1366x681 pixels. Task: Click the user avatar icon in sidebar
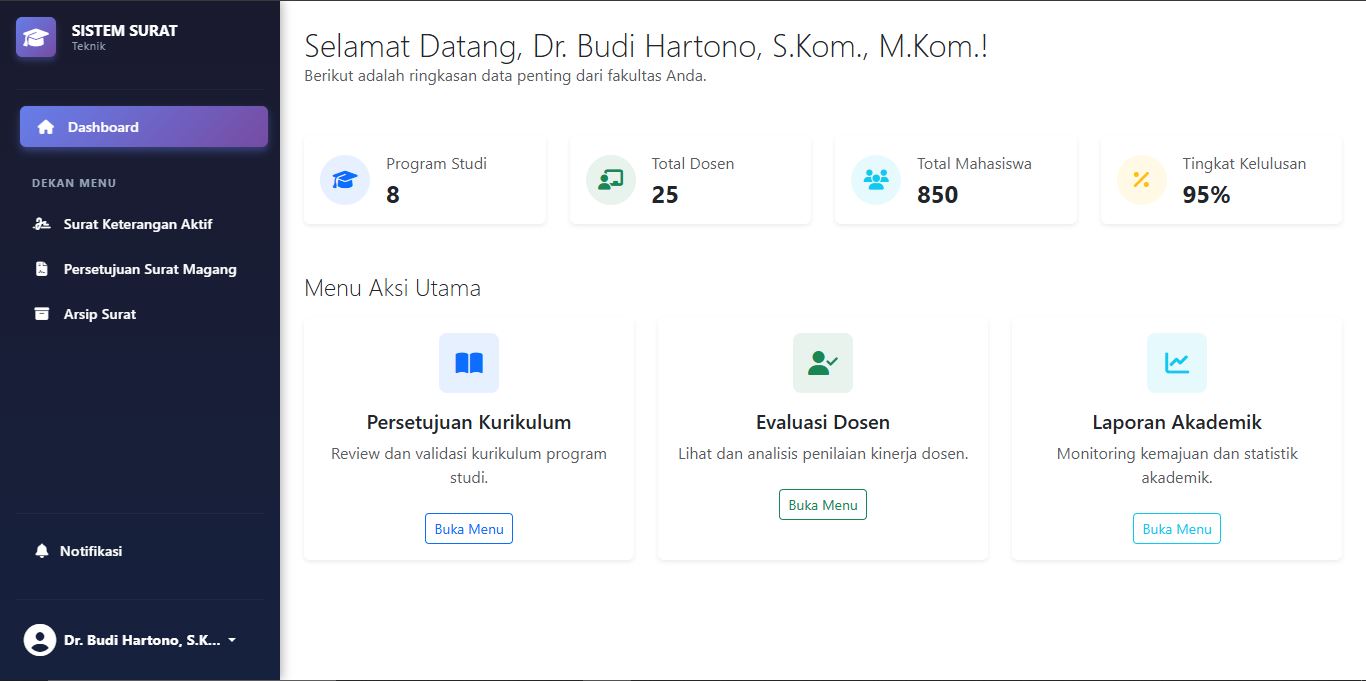(x=40, y=640)
